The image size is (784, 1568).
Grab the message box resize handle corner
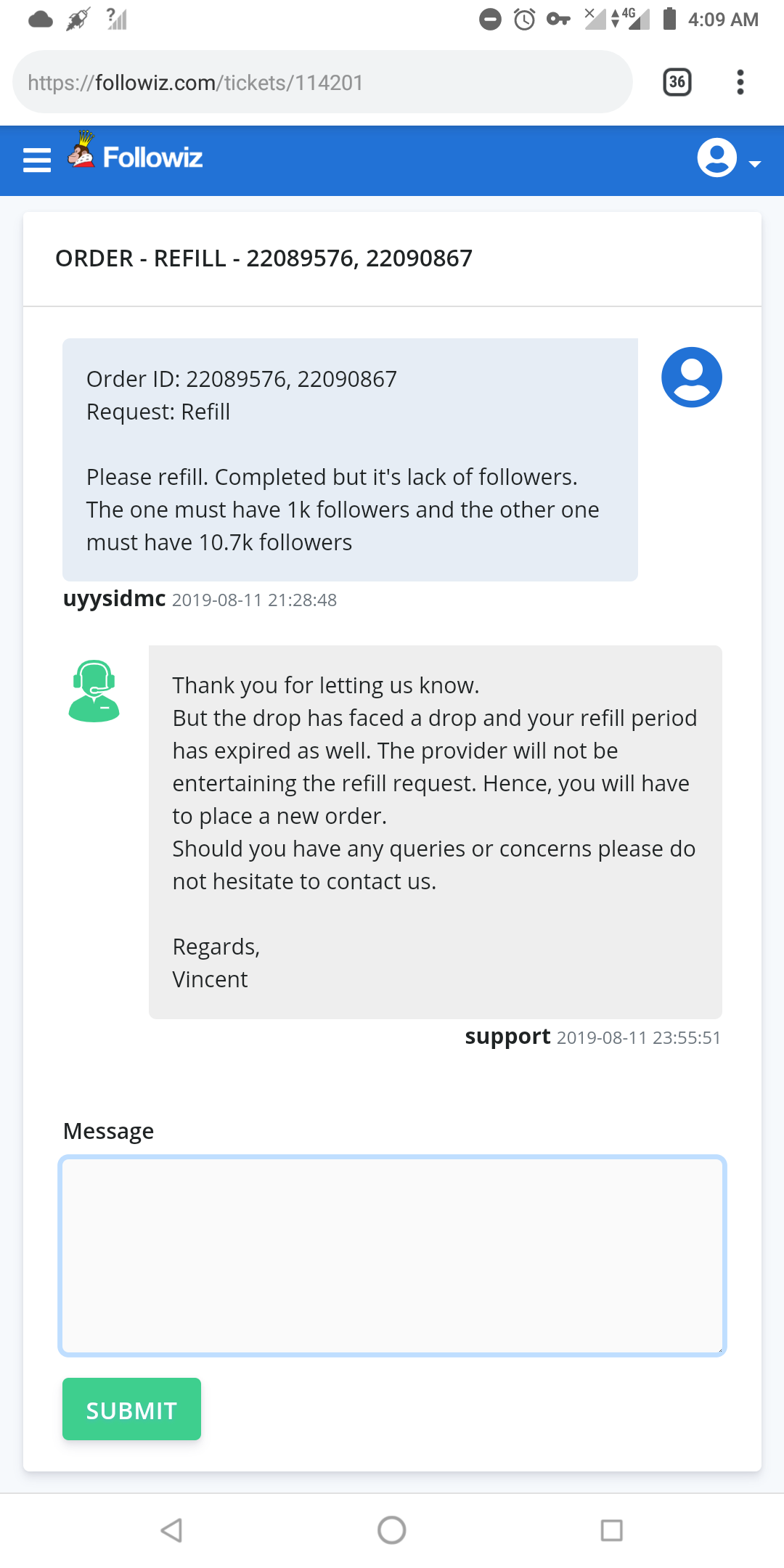pos(720,1349)
